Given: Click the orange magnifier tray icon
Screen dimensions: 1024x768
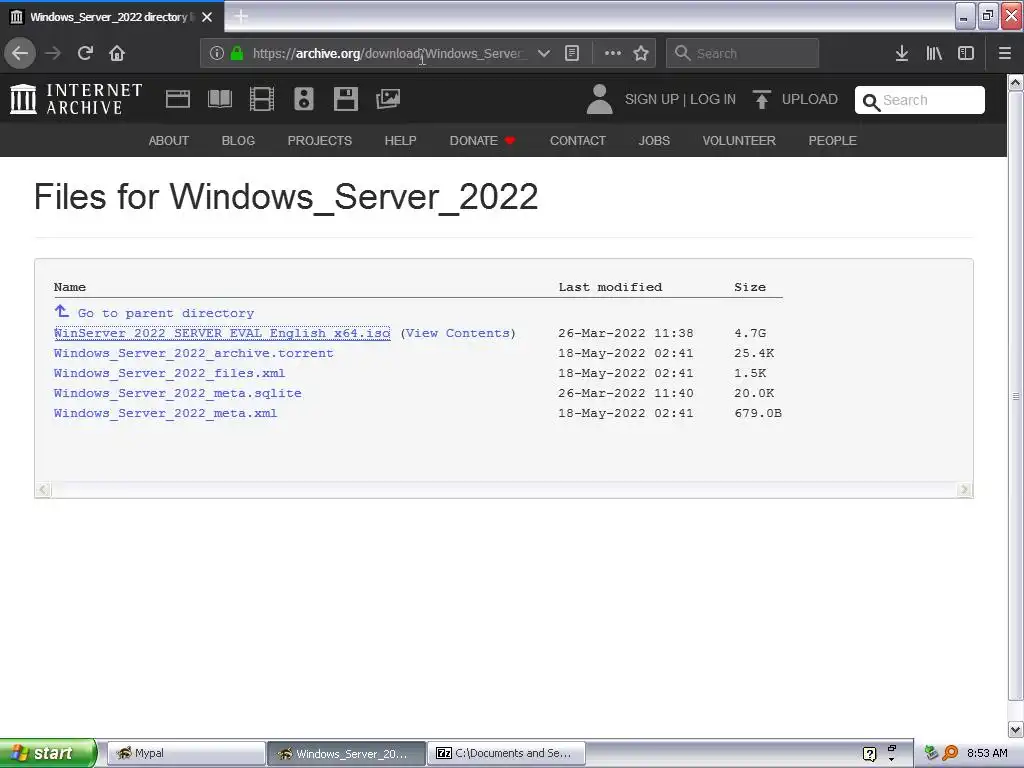Looking at the screenshot, I should pos(950,754).
